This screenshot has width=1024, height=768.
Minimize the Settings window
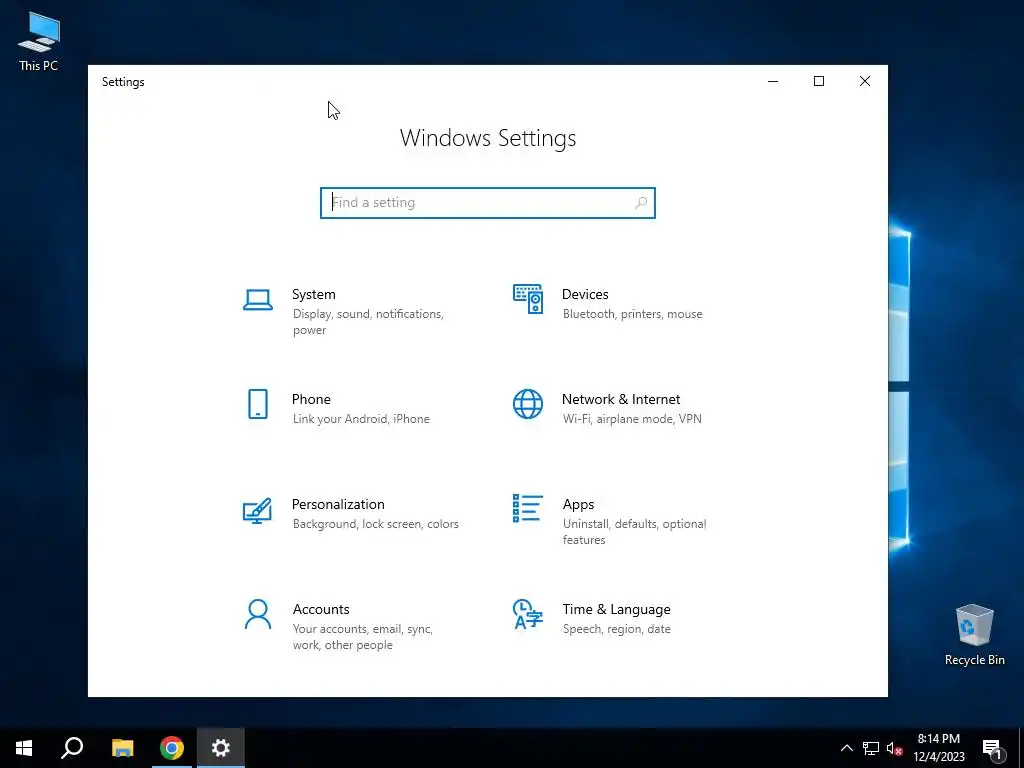pos(773,81)
